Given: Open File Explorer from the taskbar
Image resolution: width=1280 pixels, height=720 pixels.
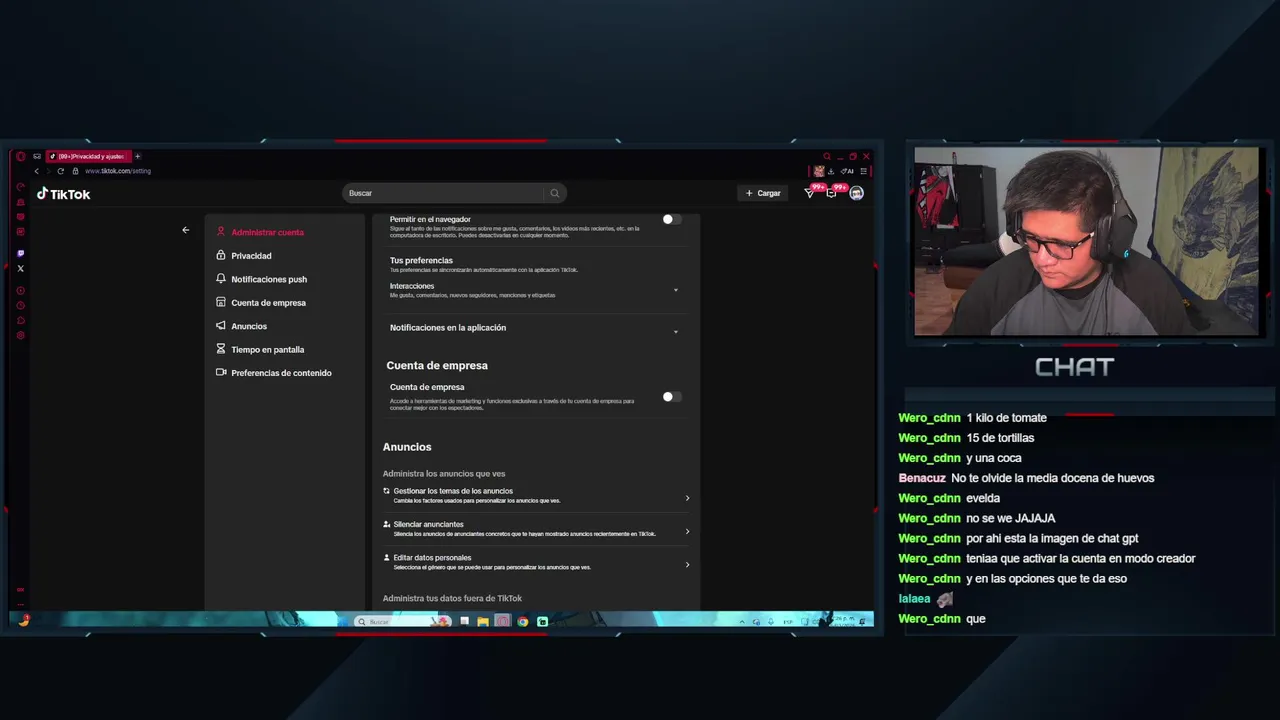Looking at the screenshot, I should [x=483, y=621].
